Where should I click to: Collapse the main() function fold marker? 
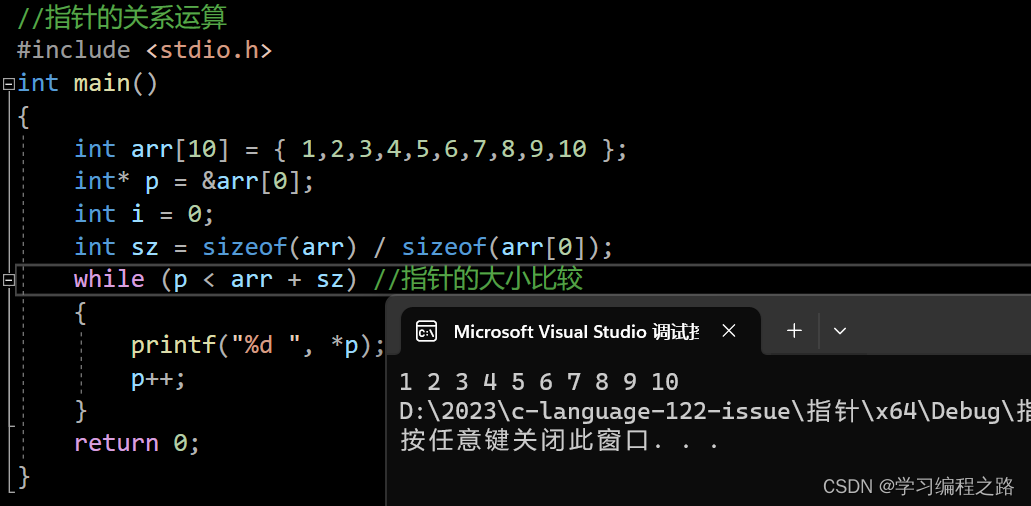click(9, 84)
